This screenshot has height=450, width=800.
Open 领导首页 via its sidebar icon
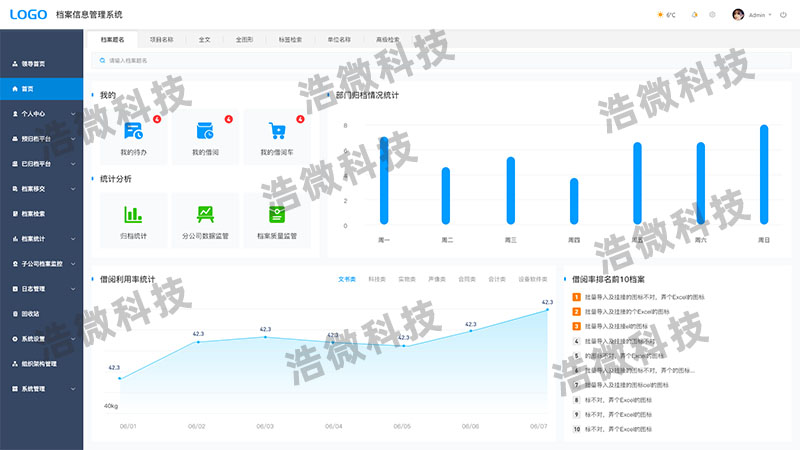(15, 64)
